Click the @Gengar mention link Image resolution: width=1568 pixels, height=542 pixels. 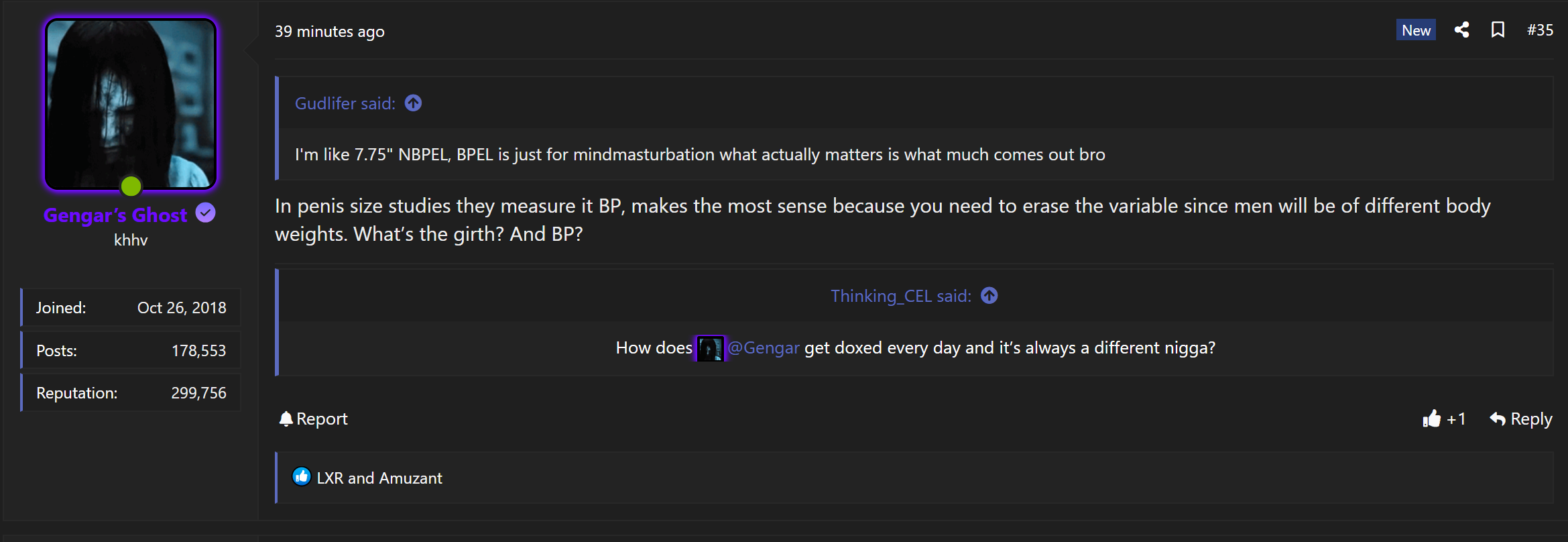coord(764,348)
